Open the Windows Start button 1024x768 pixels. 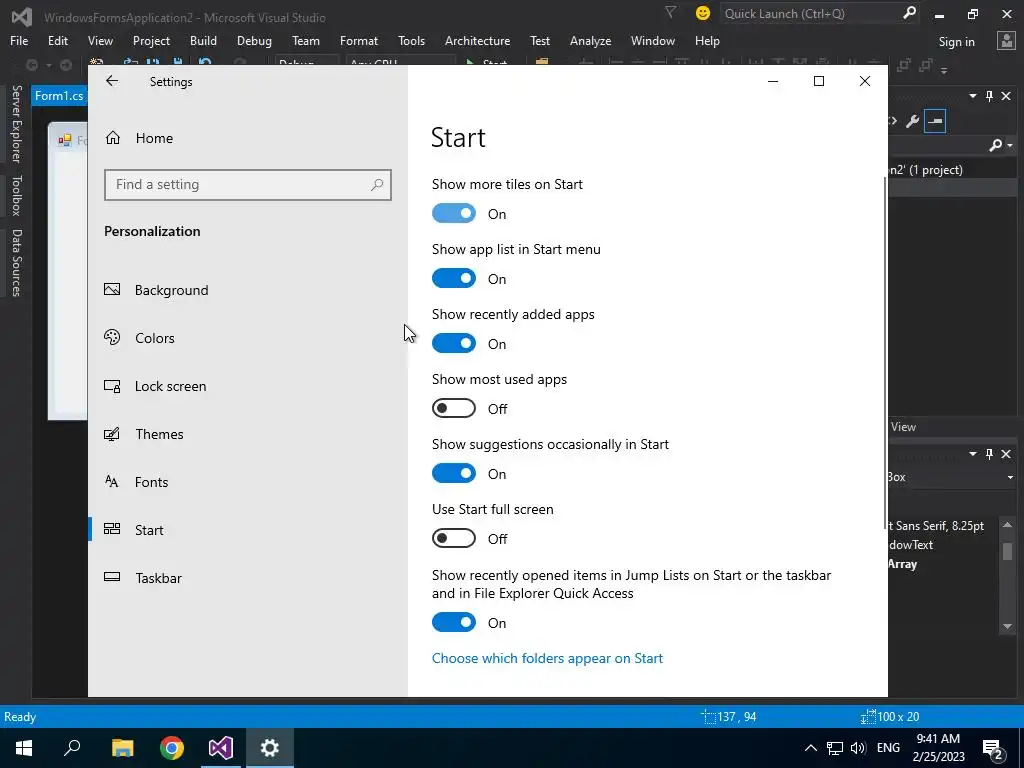click(24, 748)
